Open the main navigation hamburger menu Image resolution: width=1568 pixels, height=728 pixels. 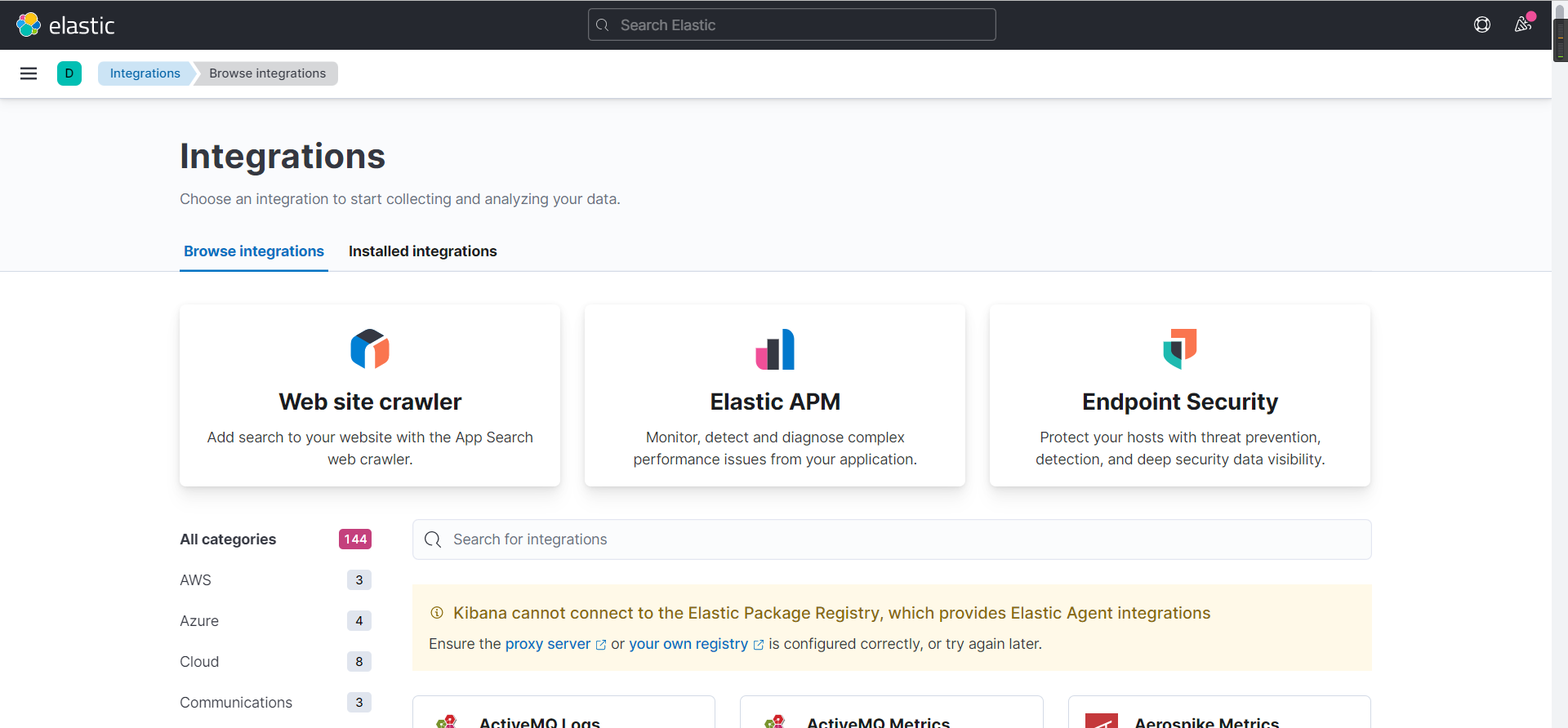tap(29, 73)
